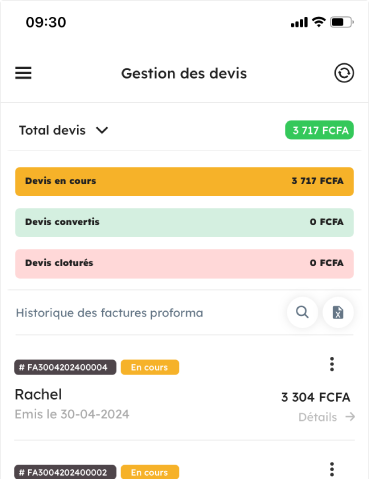369x479 pixels.
Task: Tap En cours status badge on FA3004202400004
Action: (150, 367)
